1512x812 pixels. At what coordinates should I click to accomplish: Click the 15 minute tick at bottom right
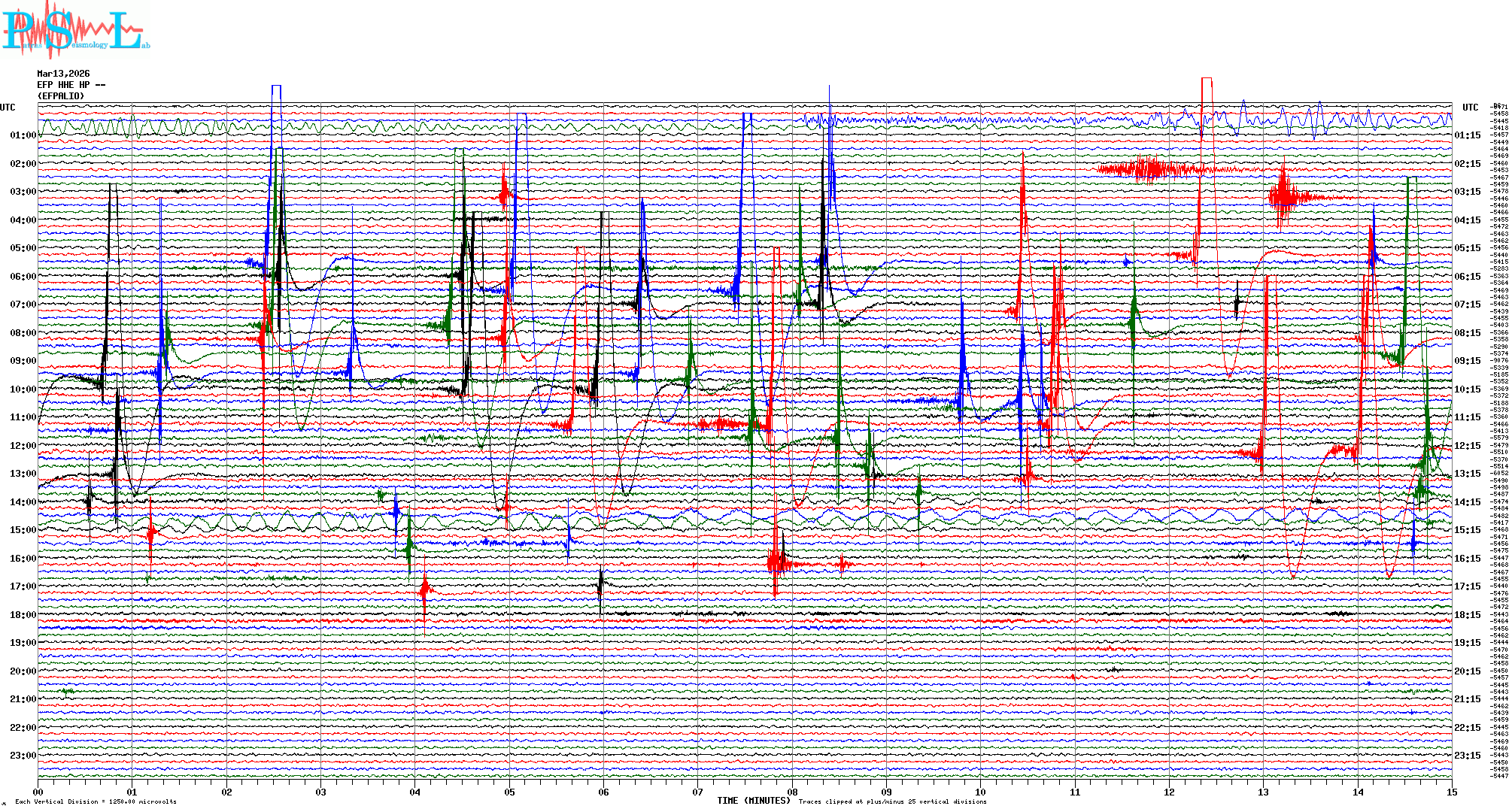tap(1451, 792)
